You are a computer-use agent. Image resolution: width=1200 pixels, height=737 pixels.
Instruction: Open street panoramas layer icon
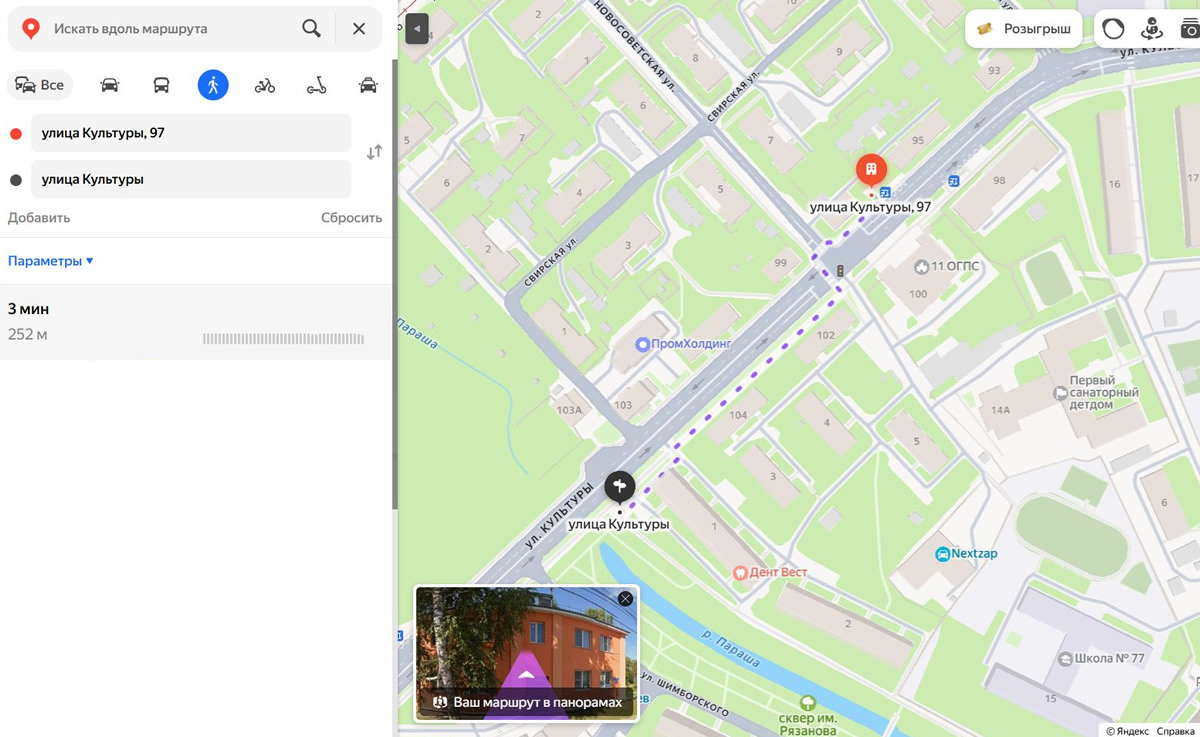tap(1152, 29)
